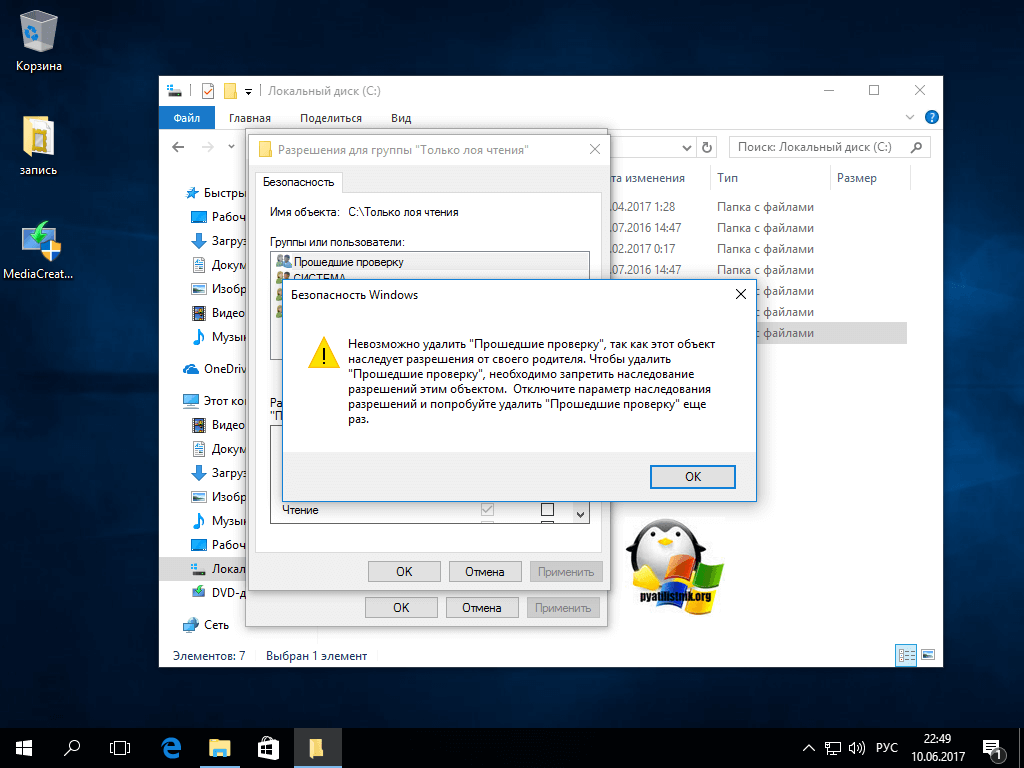The width and height of the screenshot is (1024, 768).
Task: Open File Explorer taskbar icon
Action: pos(219,748)
